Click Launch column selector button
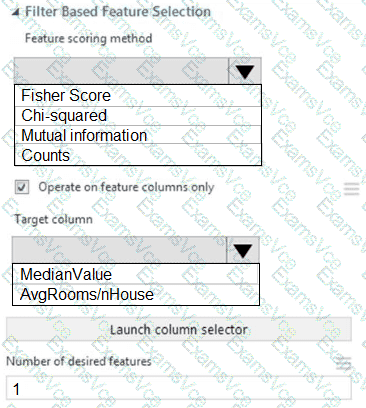The image size is (366, 408). point(179,330)
